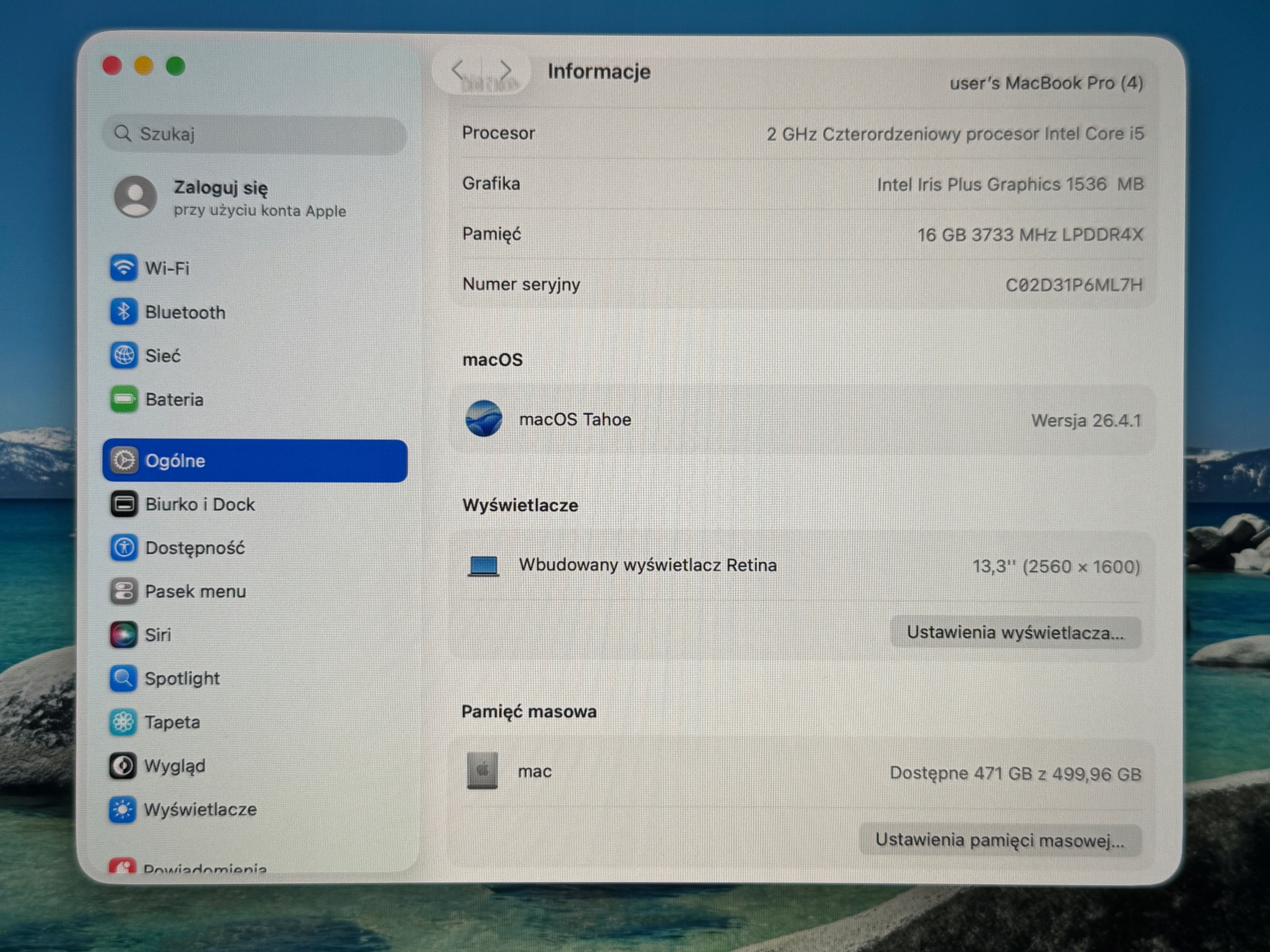This screenshot has width=1270, height=952.
Task: Click the built-in Retina display icon
Action: pyautogui.click(x=483, y=566)
